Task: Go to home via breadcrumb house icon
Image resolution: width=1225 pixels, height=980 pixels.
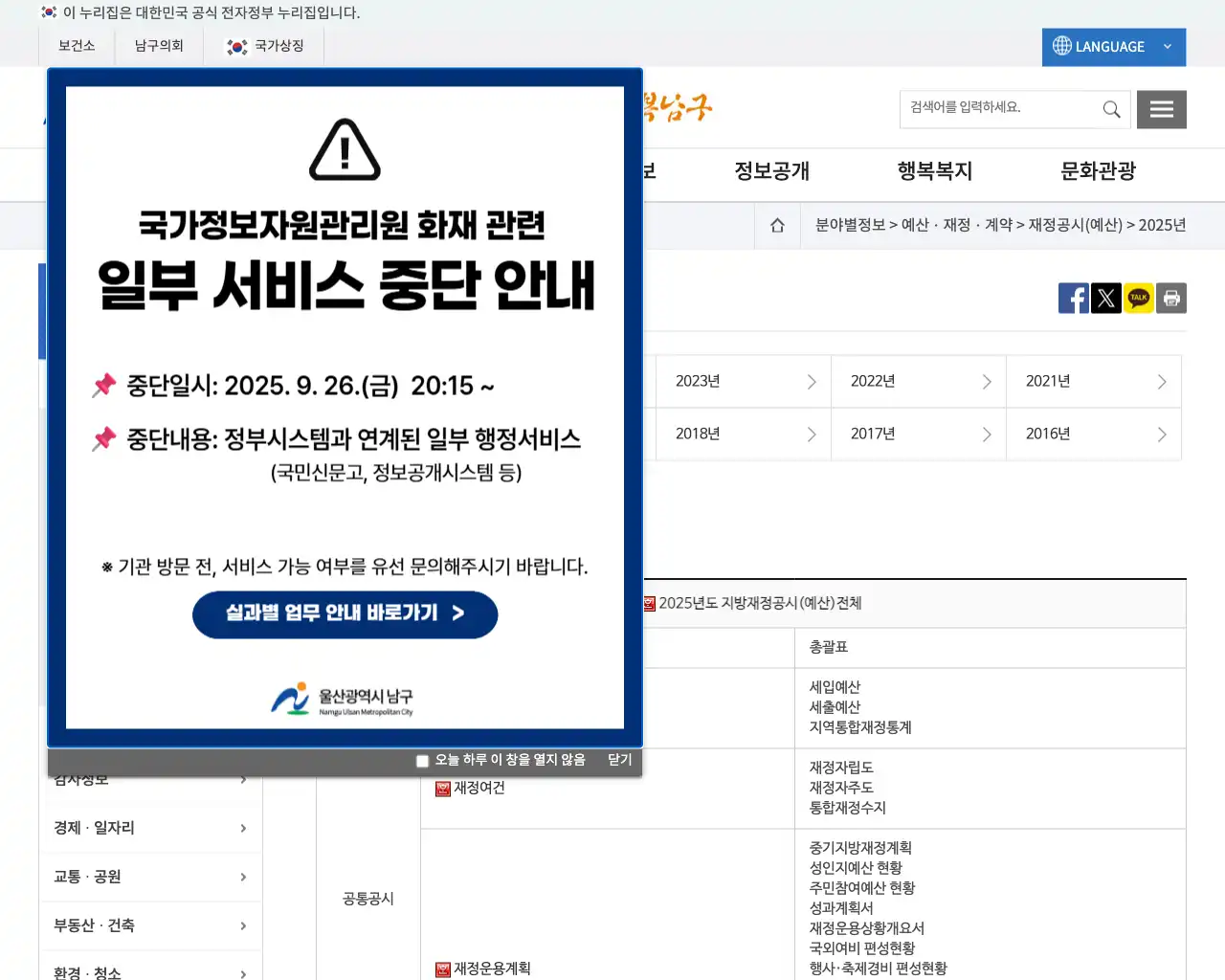Action: 777,225
